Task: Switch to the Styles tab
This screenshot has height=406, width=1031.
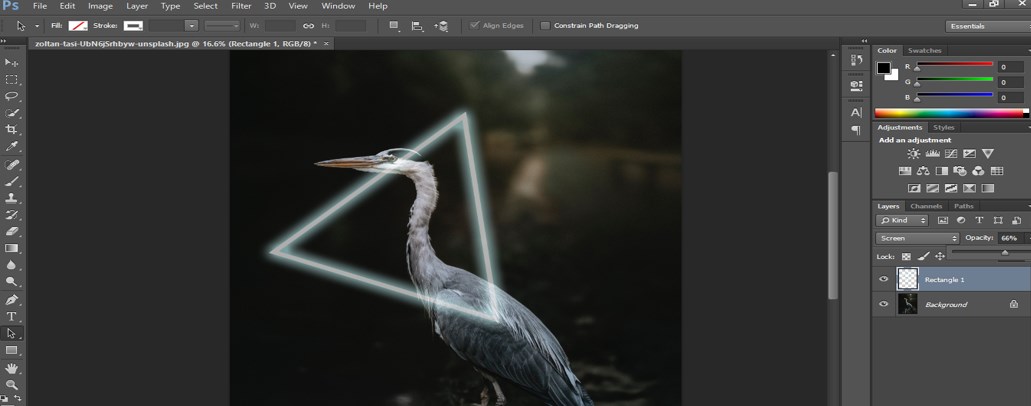Action: click(944, 127)
